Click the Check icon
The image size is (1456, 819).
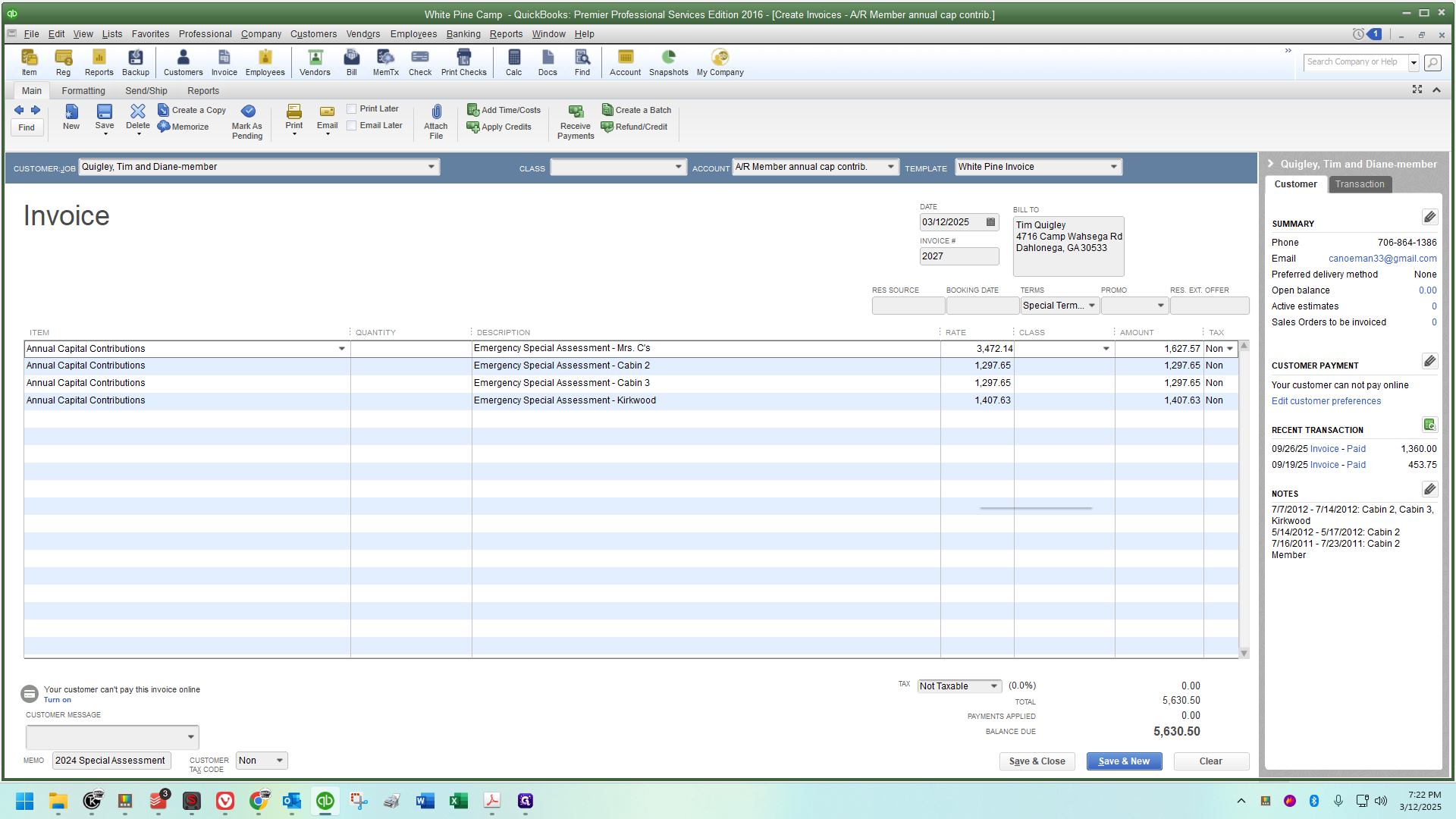(x=419, y=62)
